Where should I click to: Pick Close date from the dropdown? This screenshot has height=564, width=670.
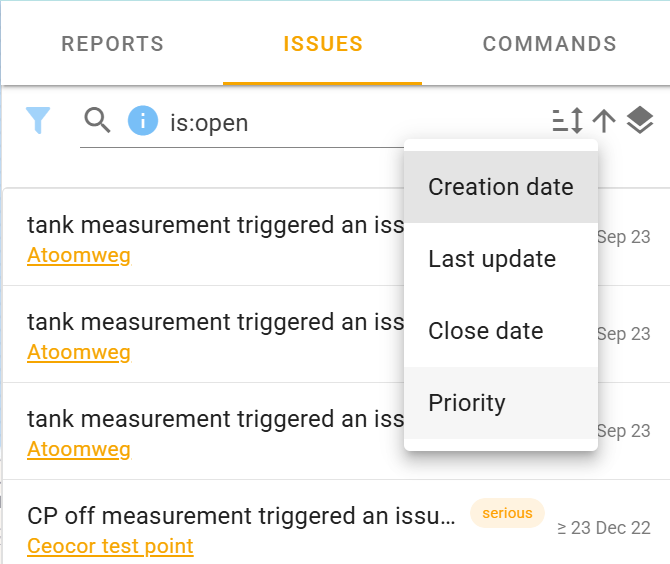pos(485,331)
